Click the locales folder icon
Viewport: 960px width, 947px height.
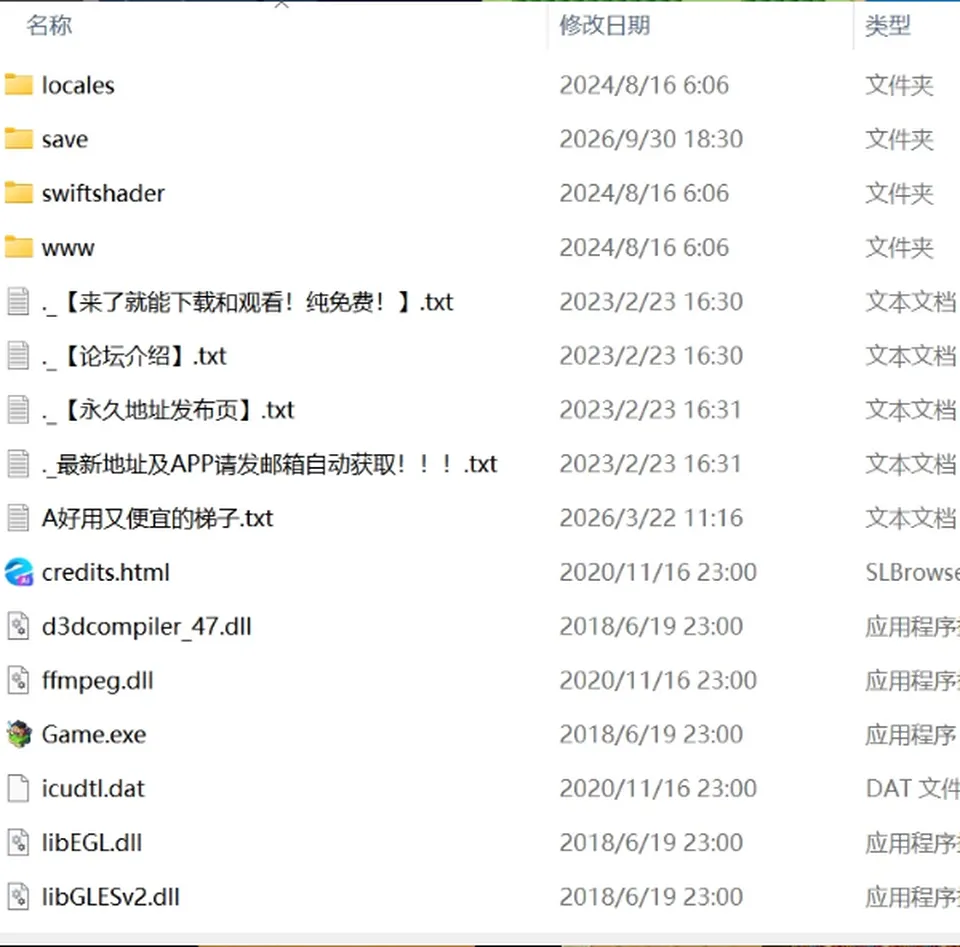click(x=18, y=85)
